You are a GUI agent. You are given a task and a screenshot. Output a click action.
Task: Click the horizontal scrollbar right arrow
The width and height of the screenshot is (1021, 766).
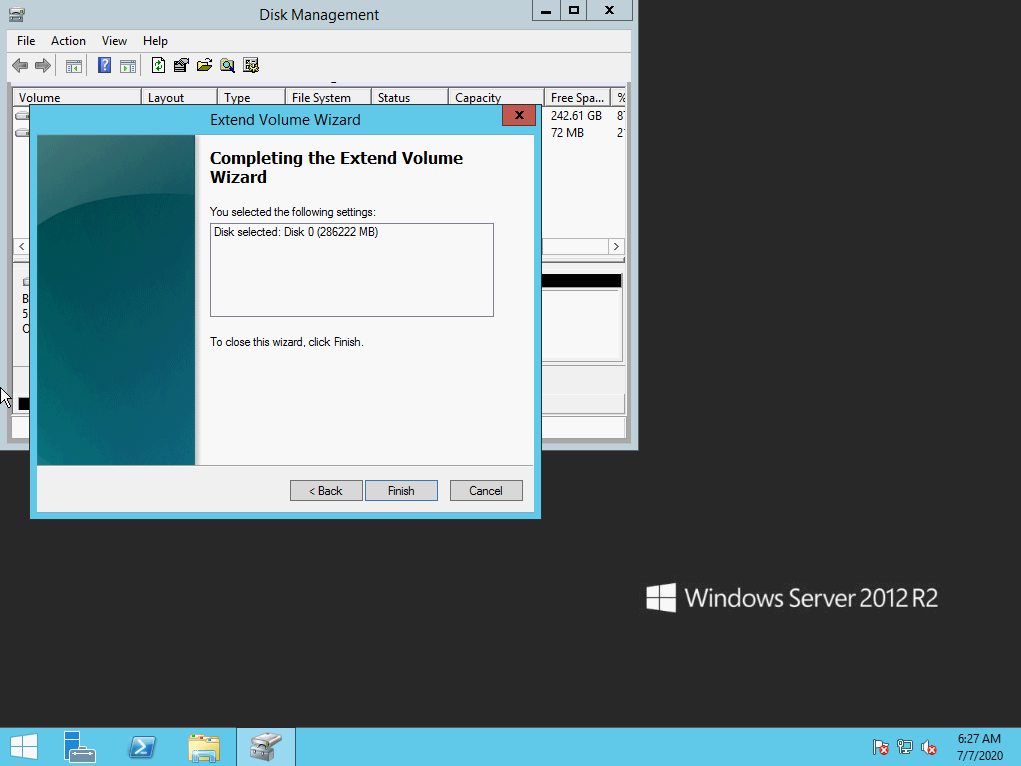pyautogui.click(x=616, y=246)
